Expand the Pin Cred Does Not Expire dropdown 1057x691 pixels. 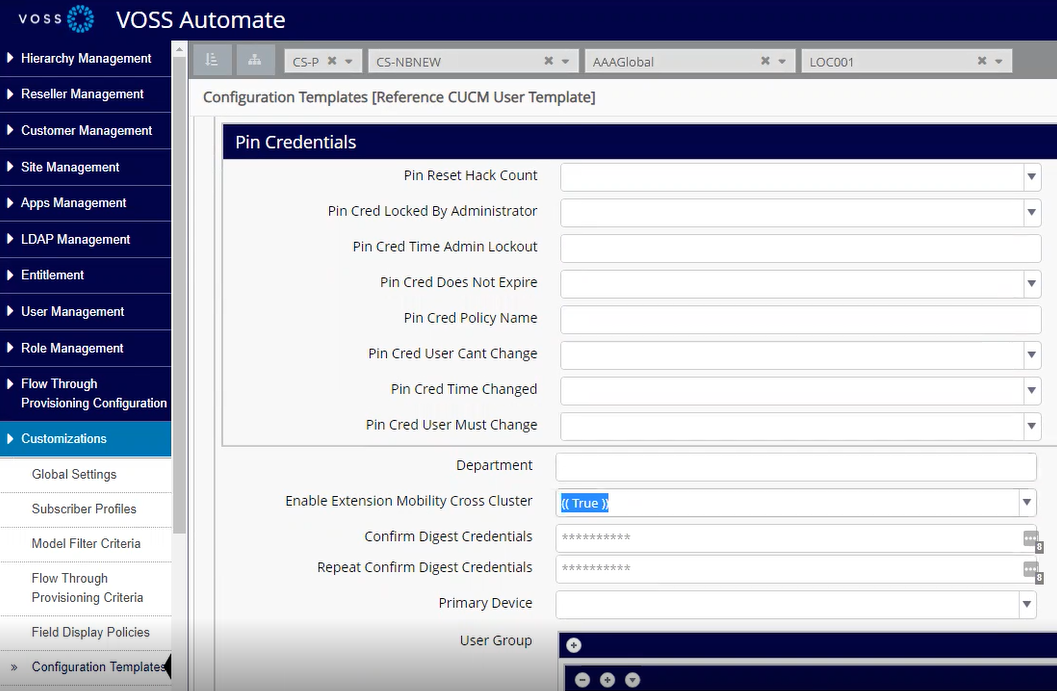pyautogui.click(x=1032, y=284)
